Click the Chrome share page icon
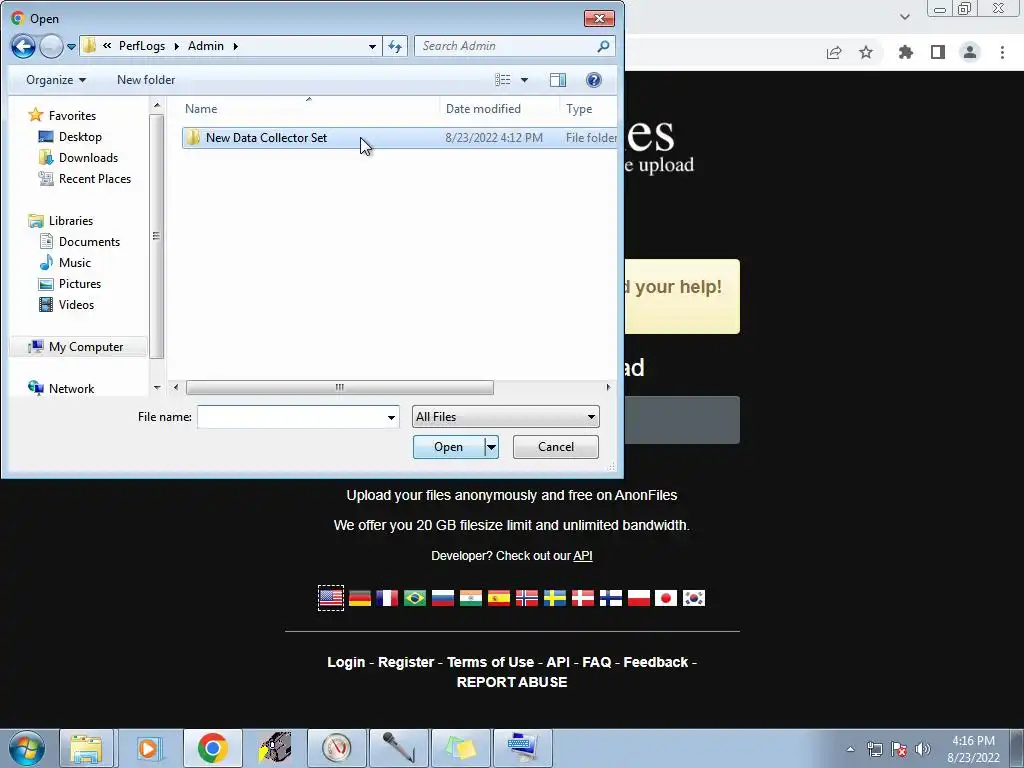This screenshot has width=1024, height=768. pyautogui.click(x=834, y=53)
